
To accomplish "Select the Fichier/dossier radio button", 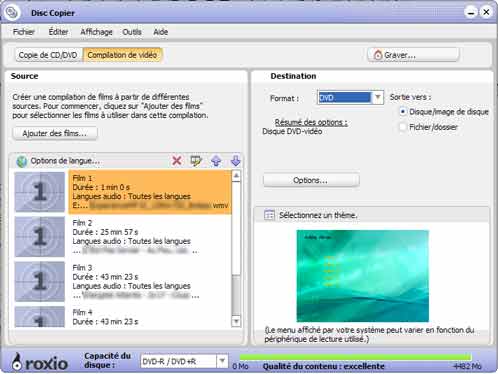I will tap(403, 127).
